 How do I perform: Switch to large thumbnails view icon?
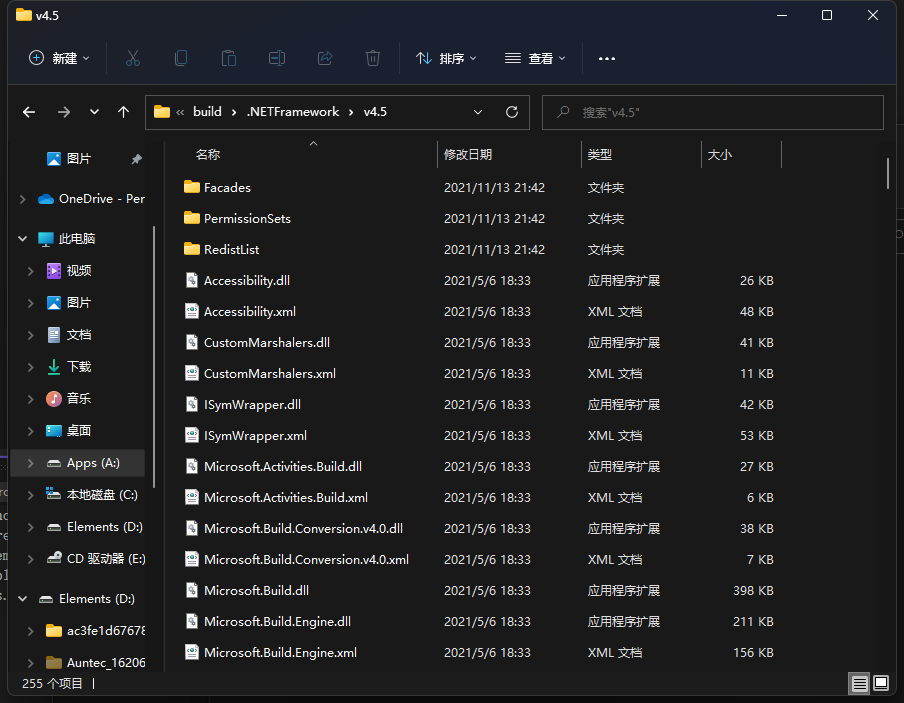point(881,684)
